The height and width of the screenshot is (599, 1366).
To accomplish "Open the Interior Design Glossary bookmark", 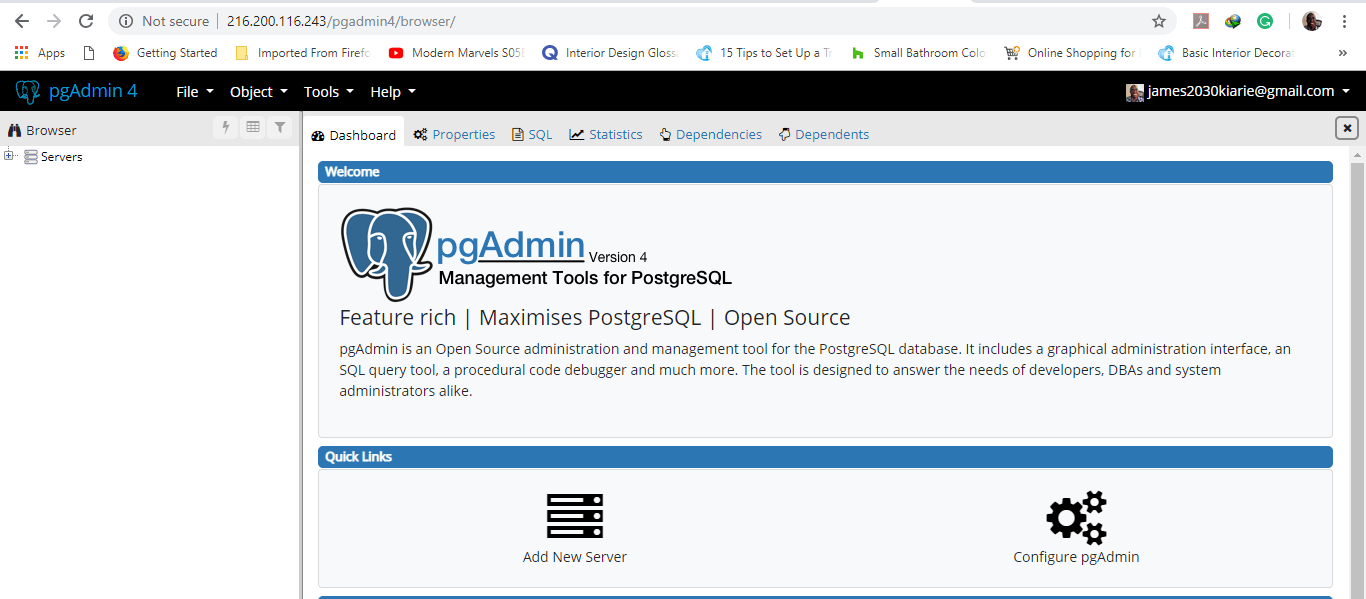I will (x=611, y=53).
